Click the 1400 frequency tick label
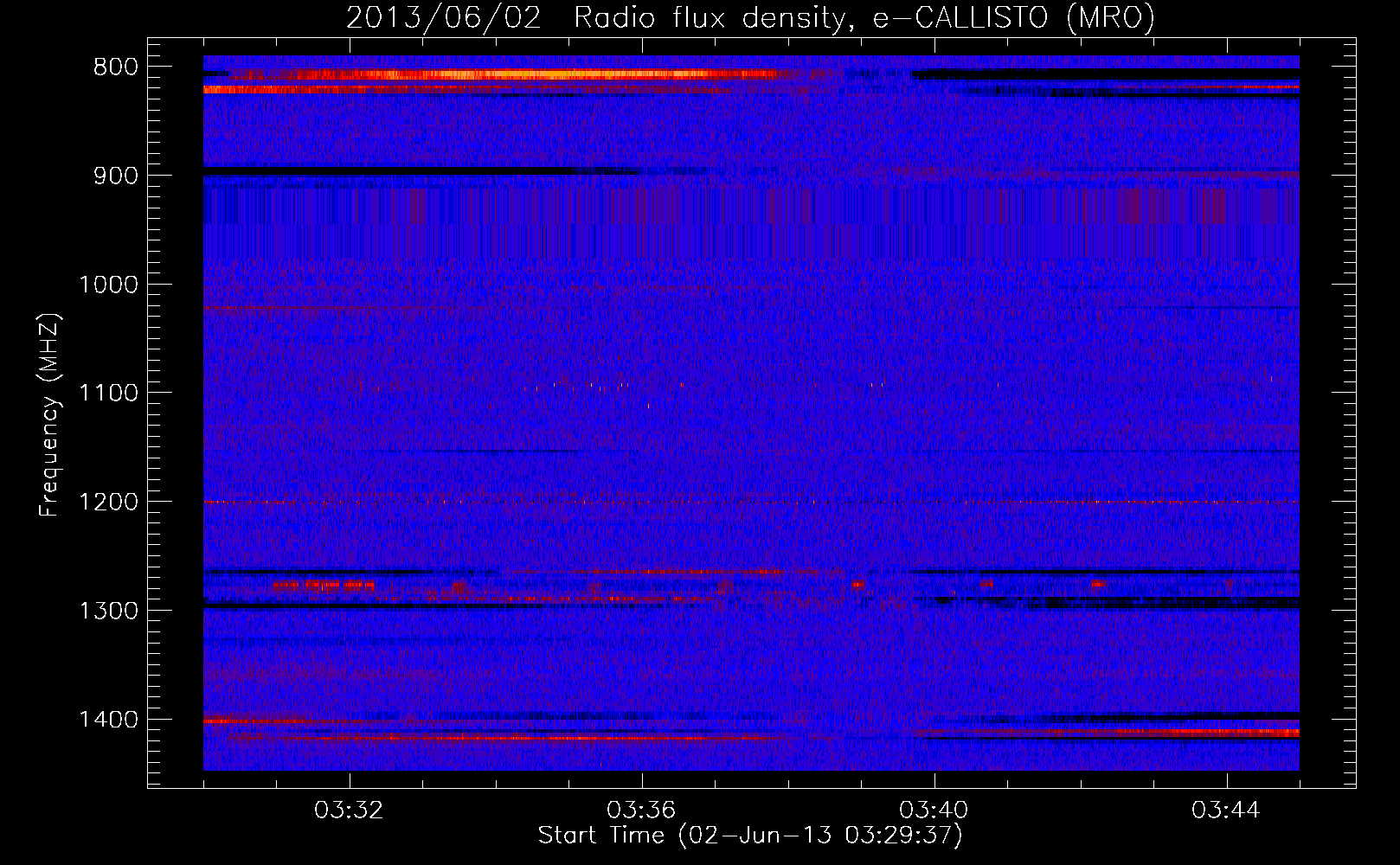1400x865 pixels. tap(108, 720)
